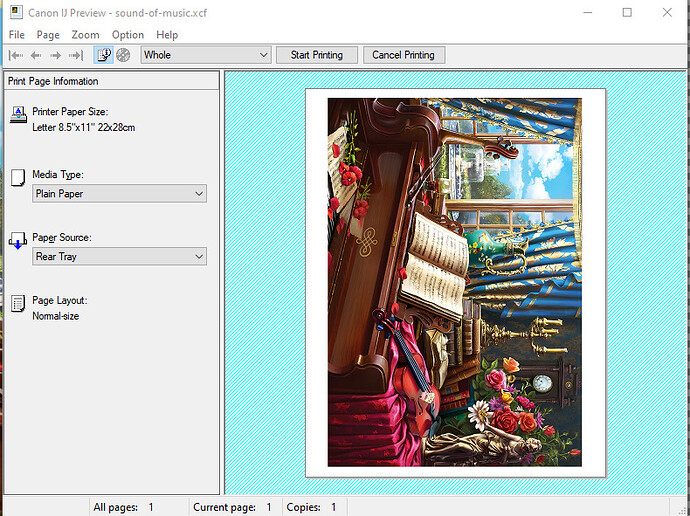690x516 pixels.
Task: Click the color wheel toolbar icon
Action: tap(123, 55)
